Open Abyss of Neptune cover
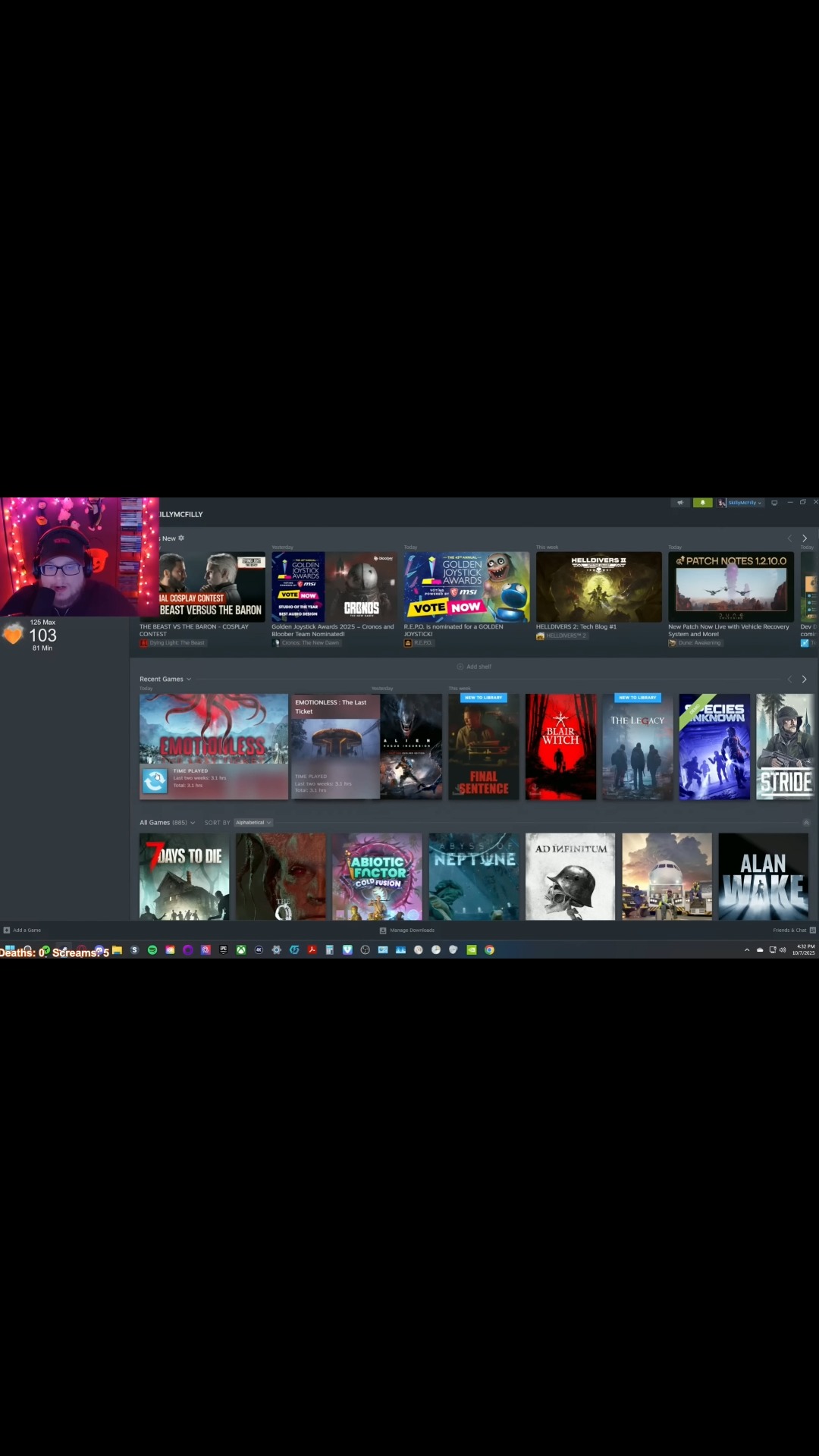Screen dimensions: 819x1456 click(x=474, y=877)
